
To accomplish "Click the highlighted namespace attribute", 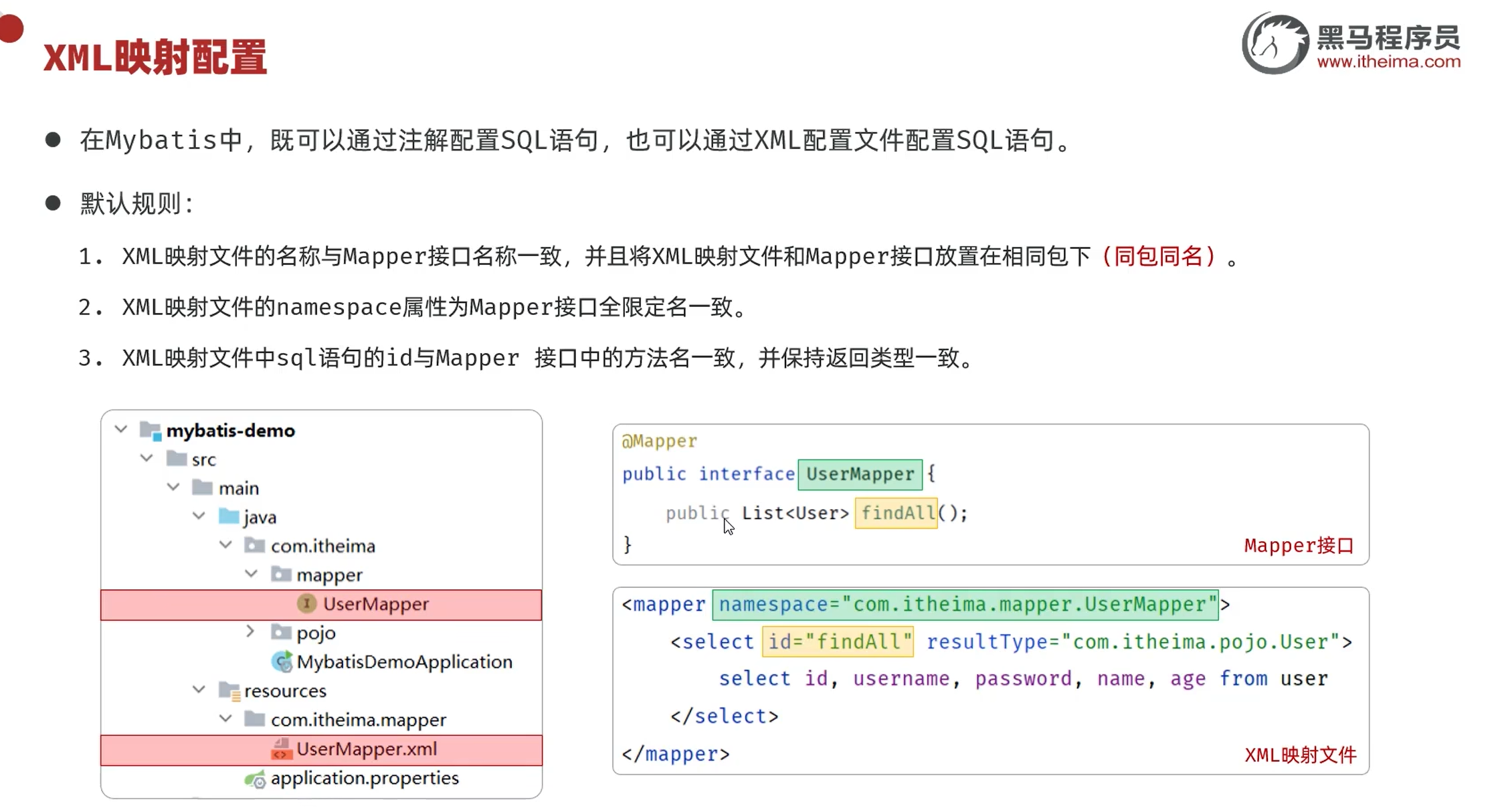I will tap(965, 605).
